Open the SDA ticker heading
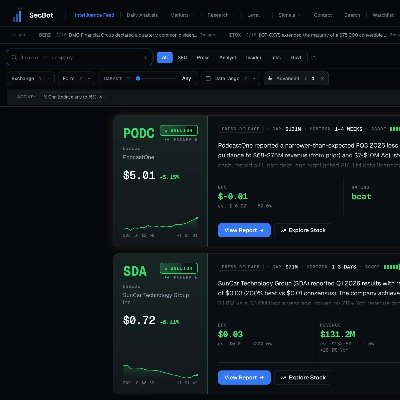400x400 pixels. click(135, 271)
